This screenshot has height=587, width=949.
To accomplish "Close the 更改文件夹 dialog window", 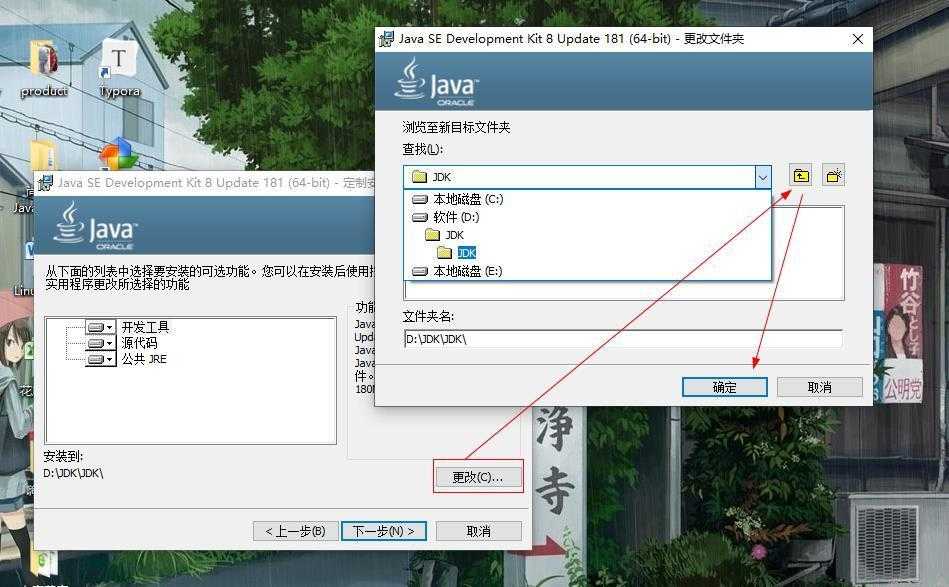I will tap(858, 39).
